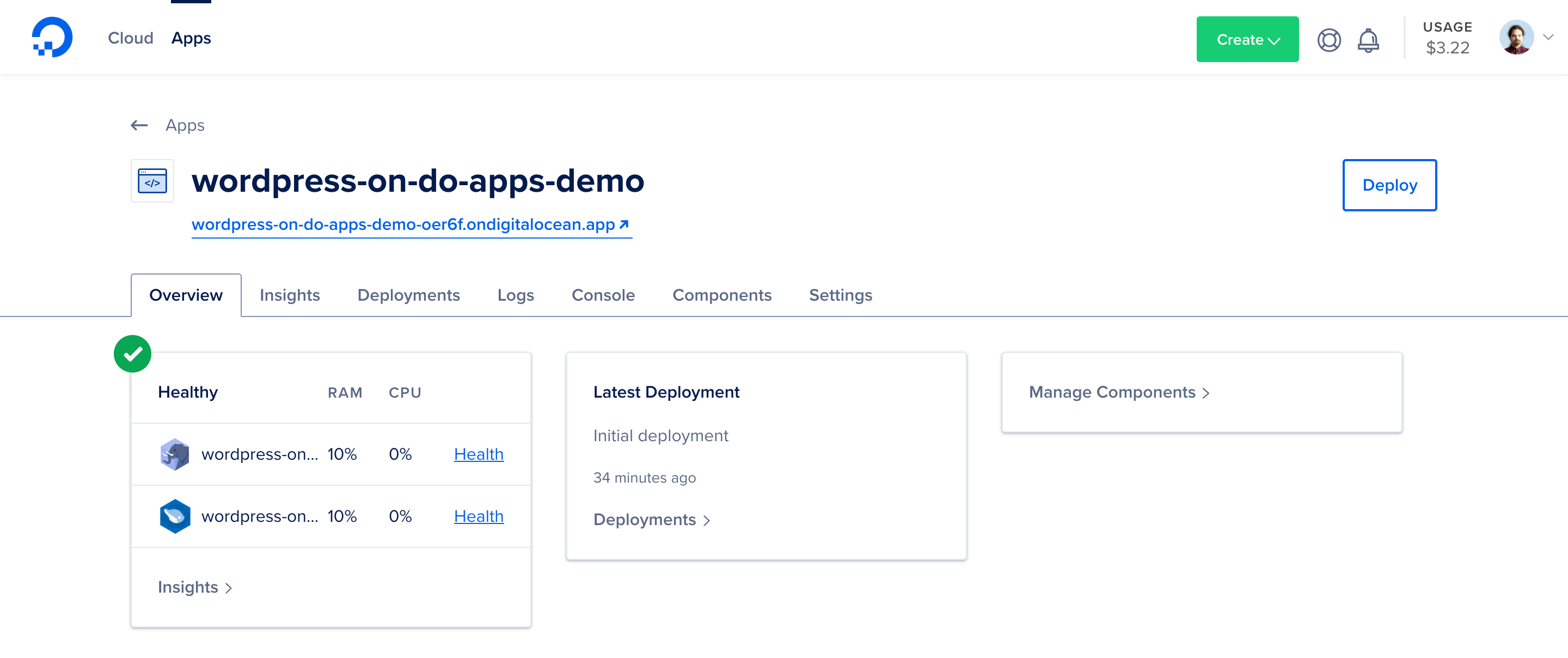
Task: Select Cloud in the top navigation
Action: click(130, 38)
